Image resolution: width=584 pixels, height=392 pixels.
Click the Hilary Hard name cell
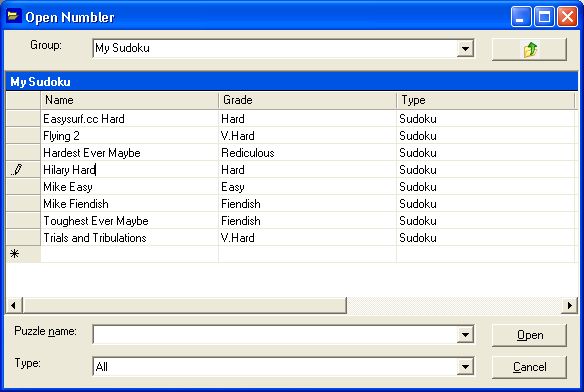coord(129,170)
